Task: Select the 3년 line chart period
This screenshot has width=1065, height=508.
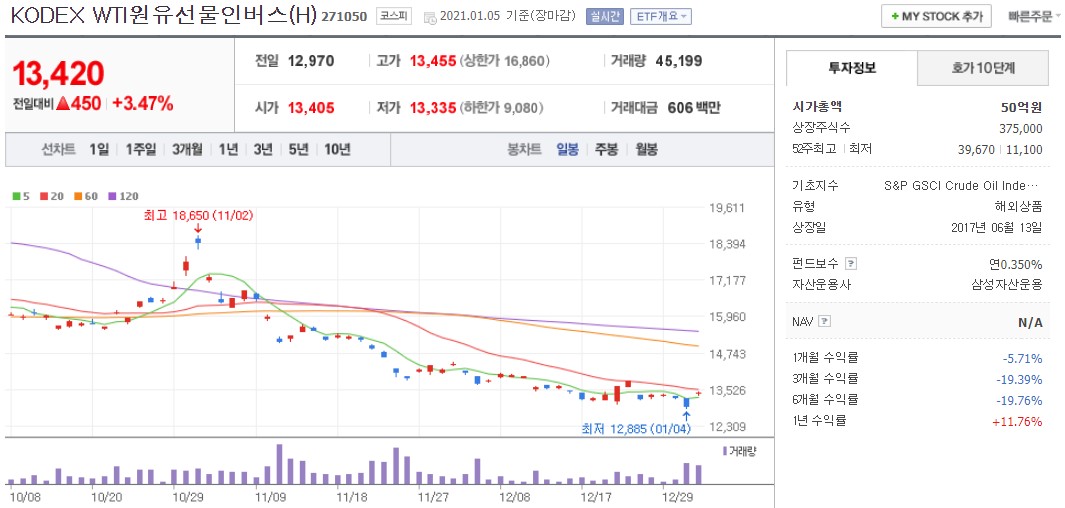Action: click(263, 149)
